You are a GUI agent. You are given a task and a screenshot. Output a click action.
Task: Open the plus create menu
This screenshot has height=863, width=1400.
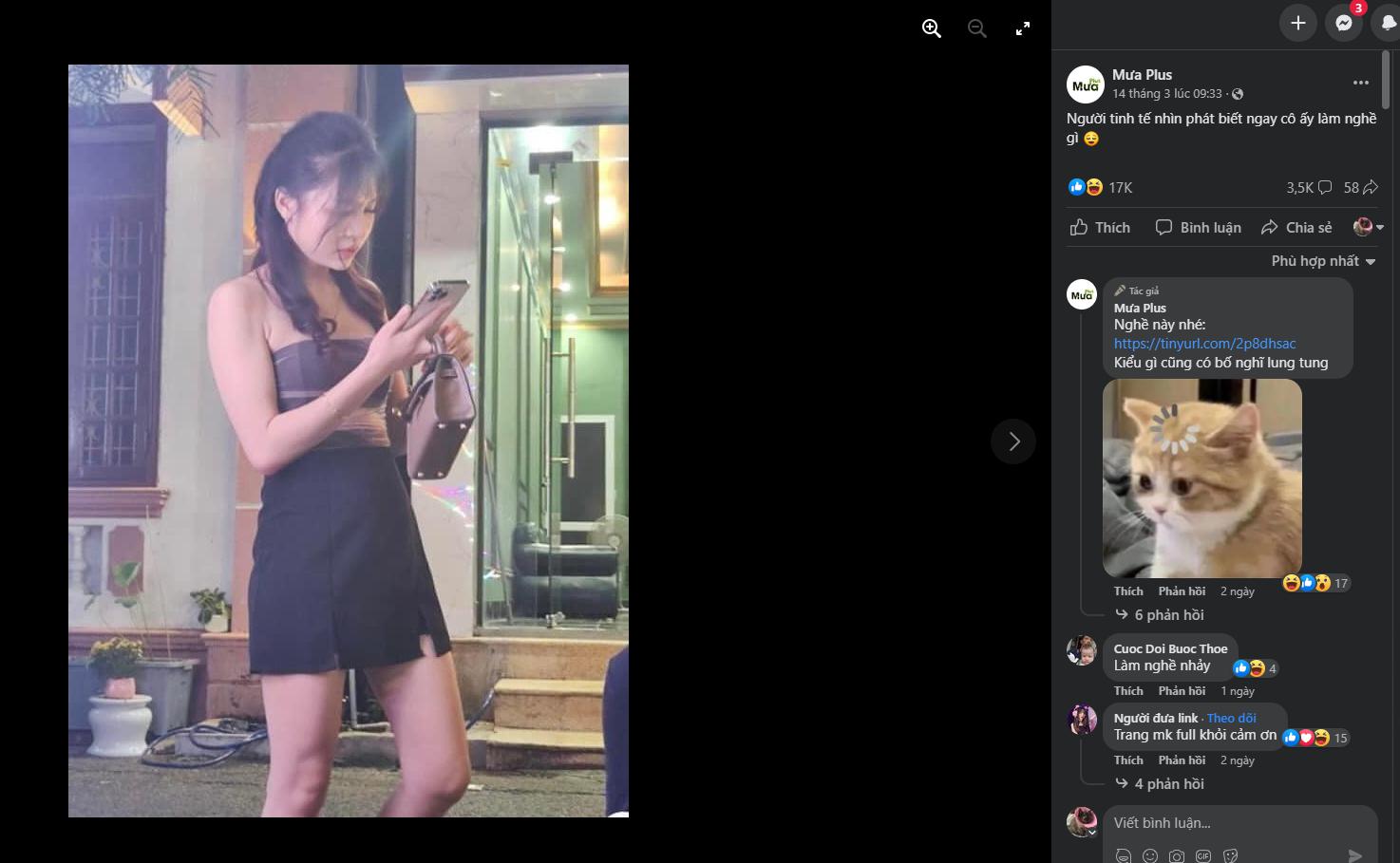tap(1298, 23)
